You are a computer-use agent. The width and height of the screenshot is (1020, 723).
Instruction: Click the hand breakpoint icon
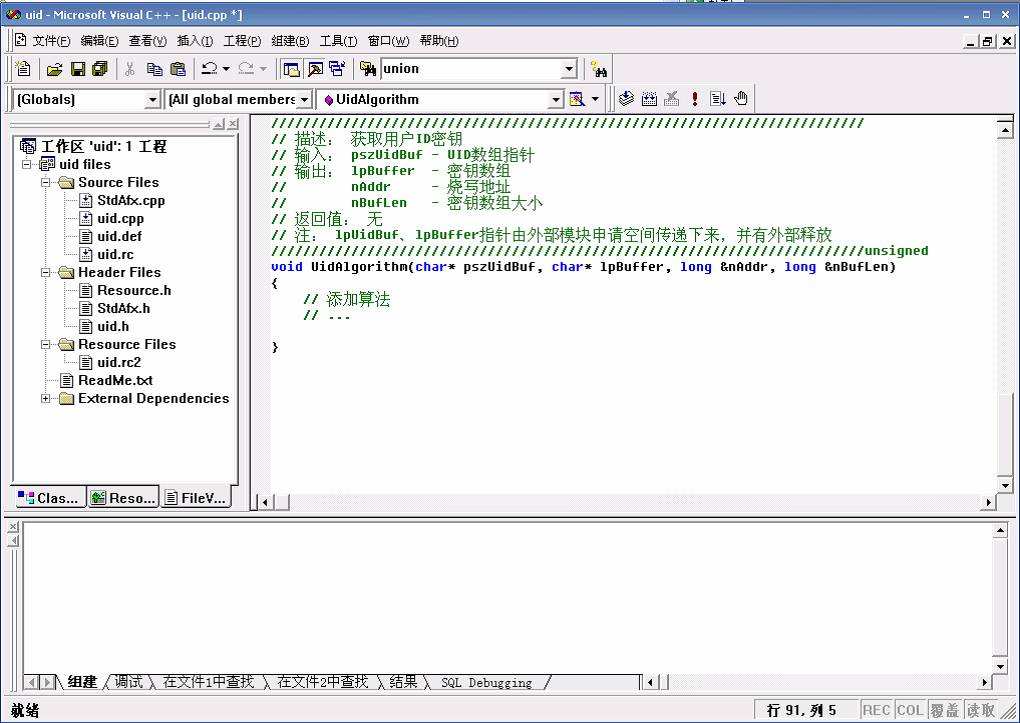click(741, 99)
